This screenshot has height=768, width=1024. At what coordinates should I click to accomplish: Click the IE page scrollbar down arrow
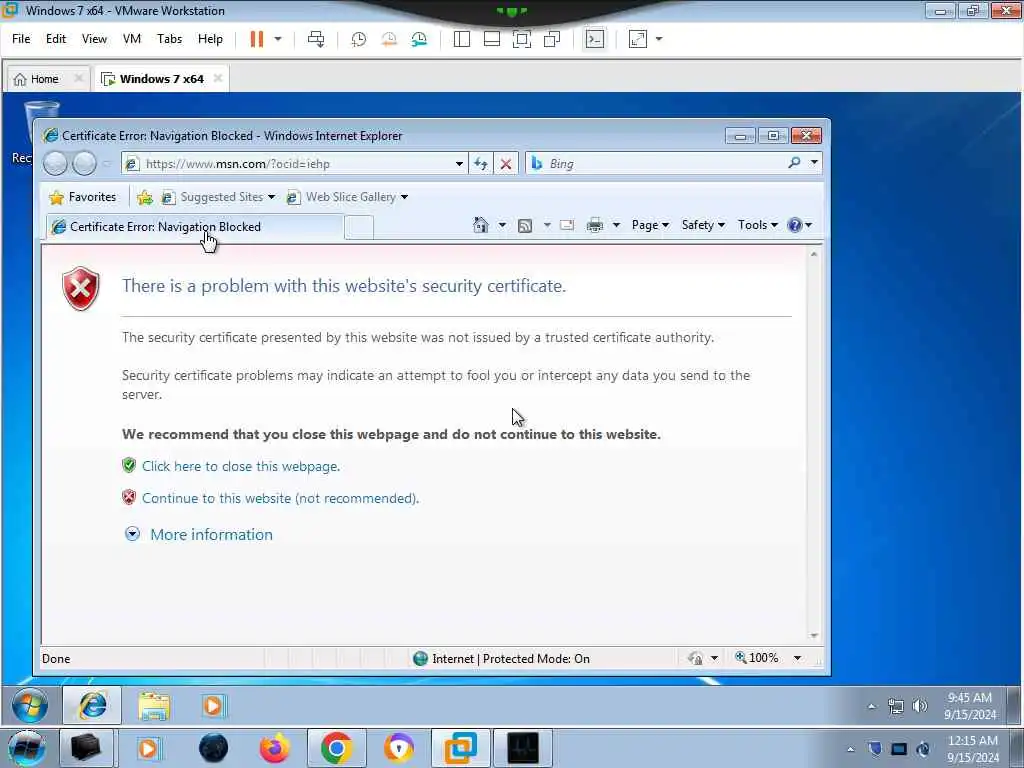[814, 635]
